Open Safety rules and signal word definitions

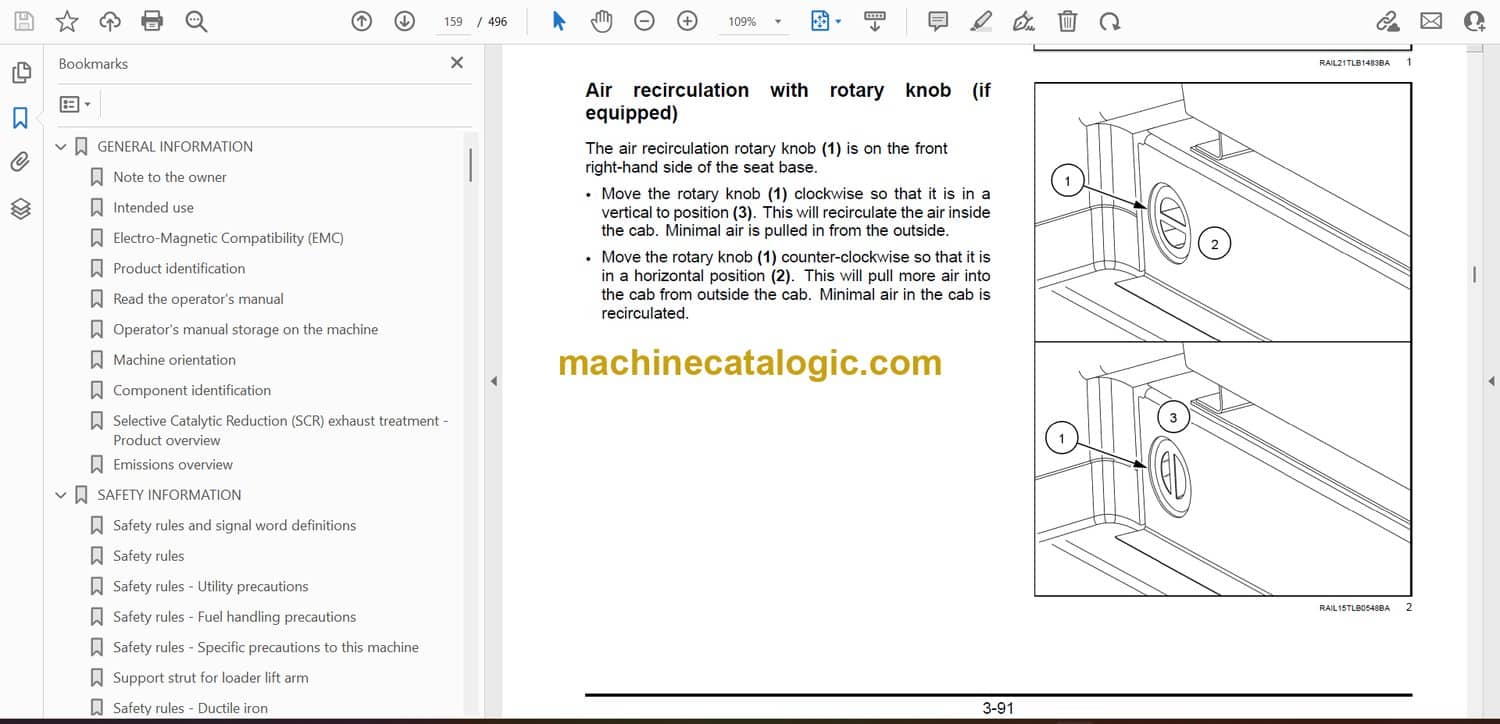coord(234,525)
